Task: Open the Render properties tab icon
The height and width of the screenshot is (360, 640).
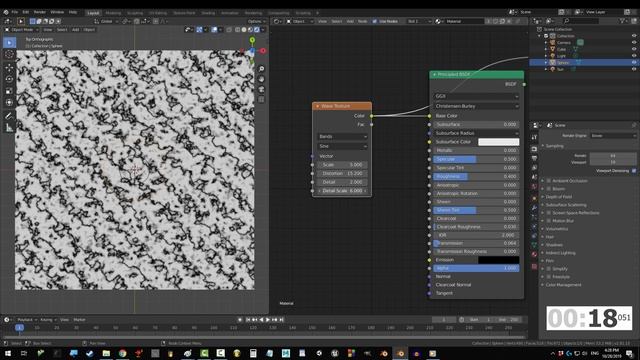Action: pos(534,149)
